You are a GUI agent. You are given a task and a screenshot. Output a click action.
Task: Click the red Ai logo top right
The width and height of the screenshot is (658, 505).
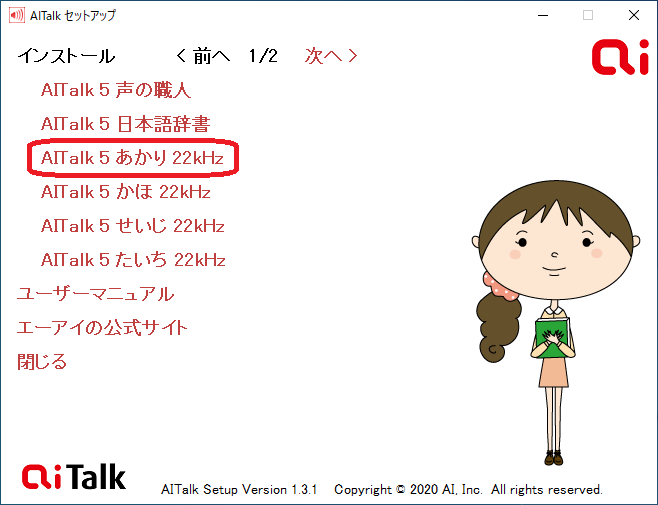620,57
